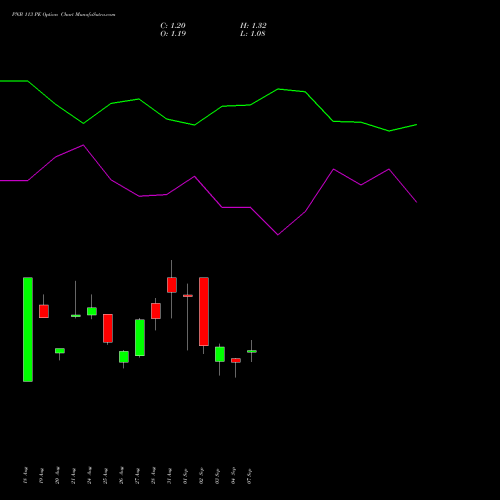Select the 18 Aug date axis label
Image resolution: width=500 pixels, height=500 pixels.
[x=26, y=475]
